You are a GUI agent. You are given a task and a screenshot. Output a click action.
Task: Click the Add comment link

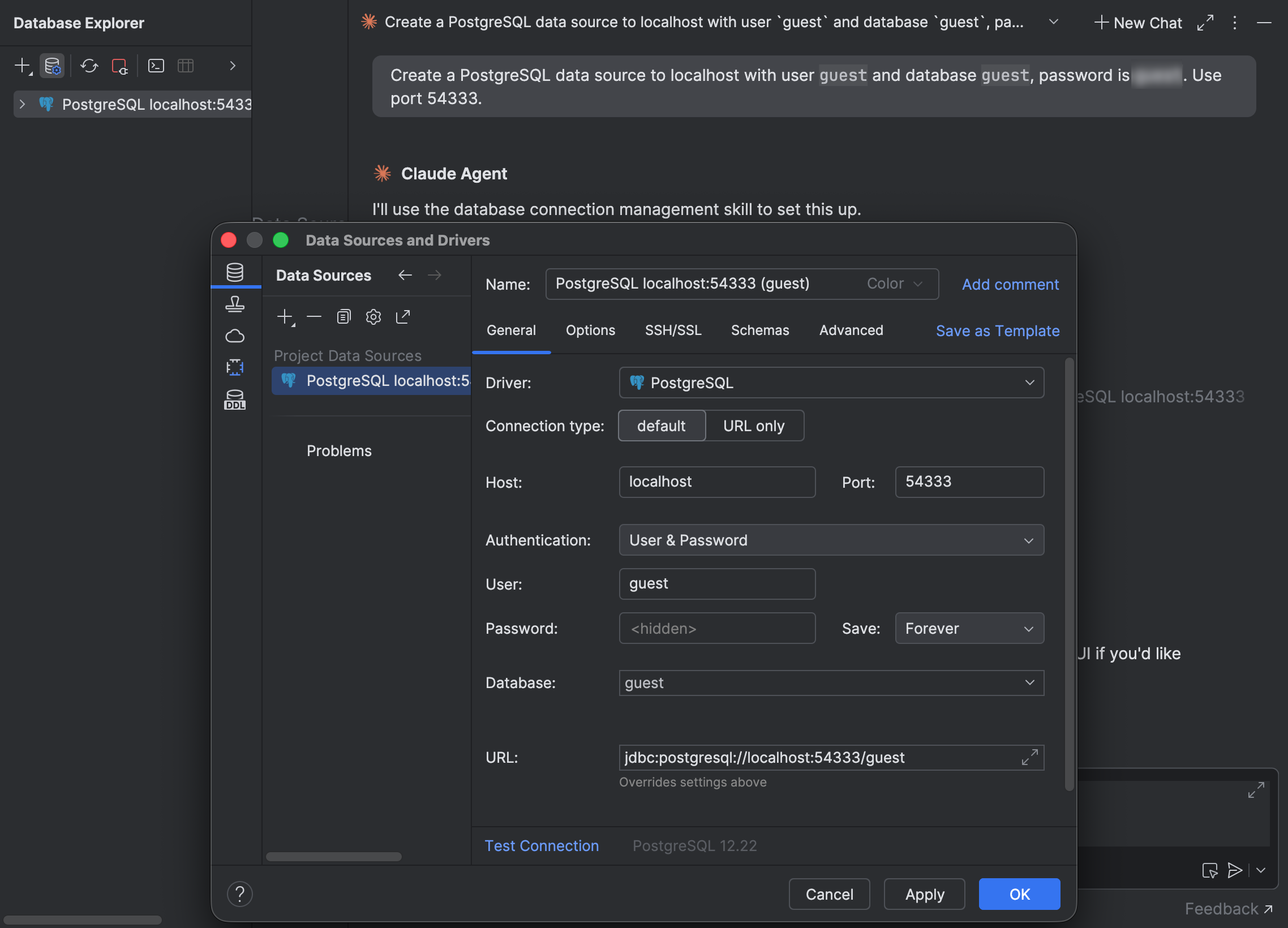click(1010, 285)
